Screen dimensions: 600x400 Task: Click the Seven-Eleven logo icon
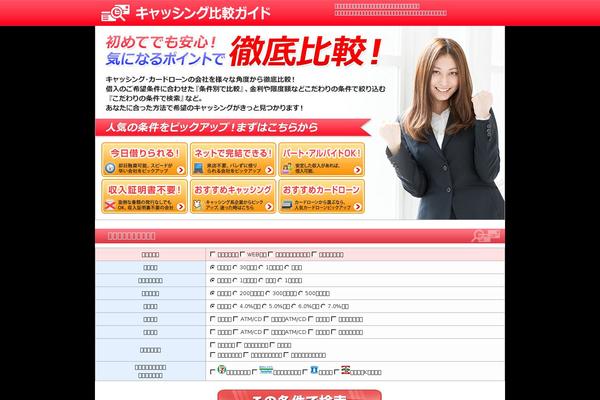[222, 370]
